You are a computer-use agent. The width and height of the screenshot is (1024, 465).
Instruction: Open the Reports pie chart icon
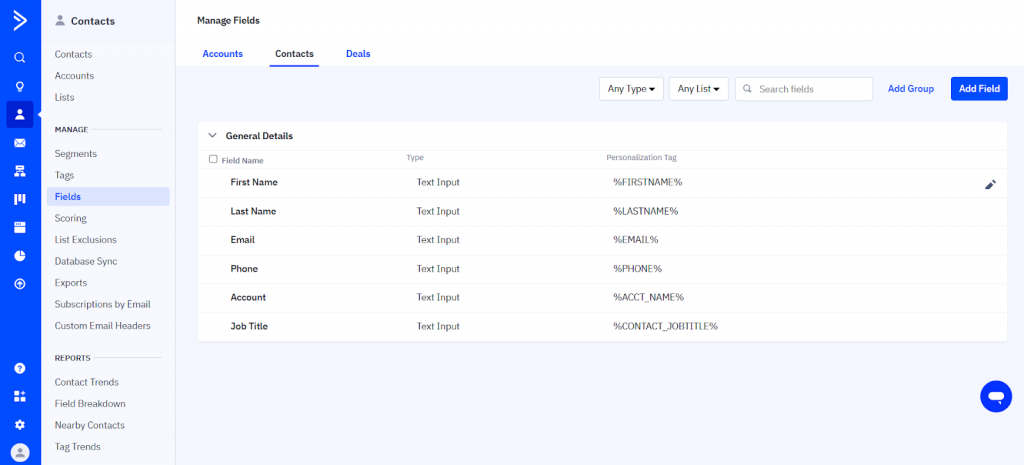tap(20, 256)
